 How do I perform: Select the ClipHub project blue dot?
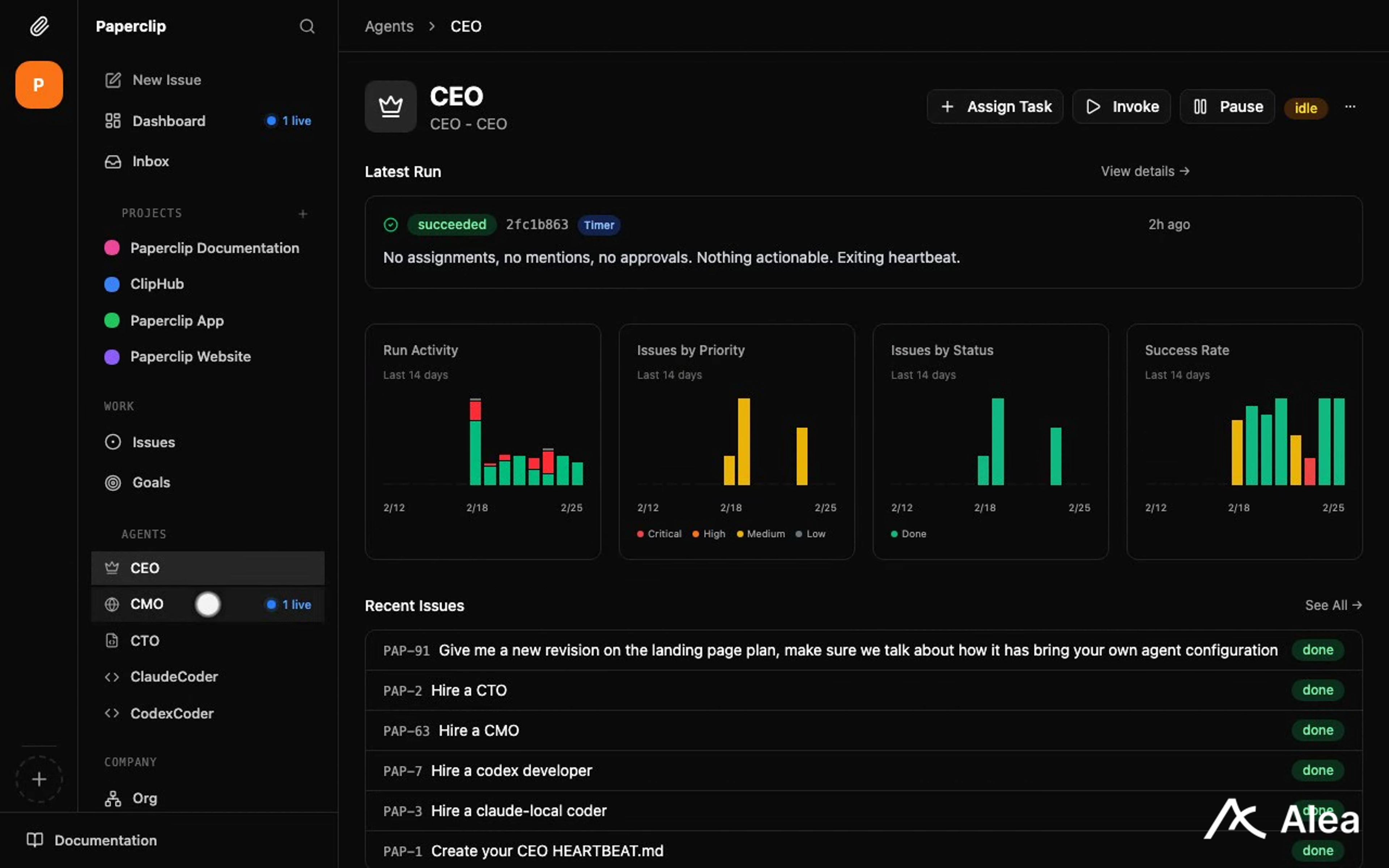tap(112, 284)
